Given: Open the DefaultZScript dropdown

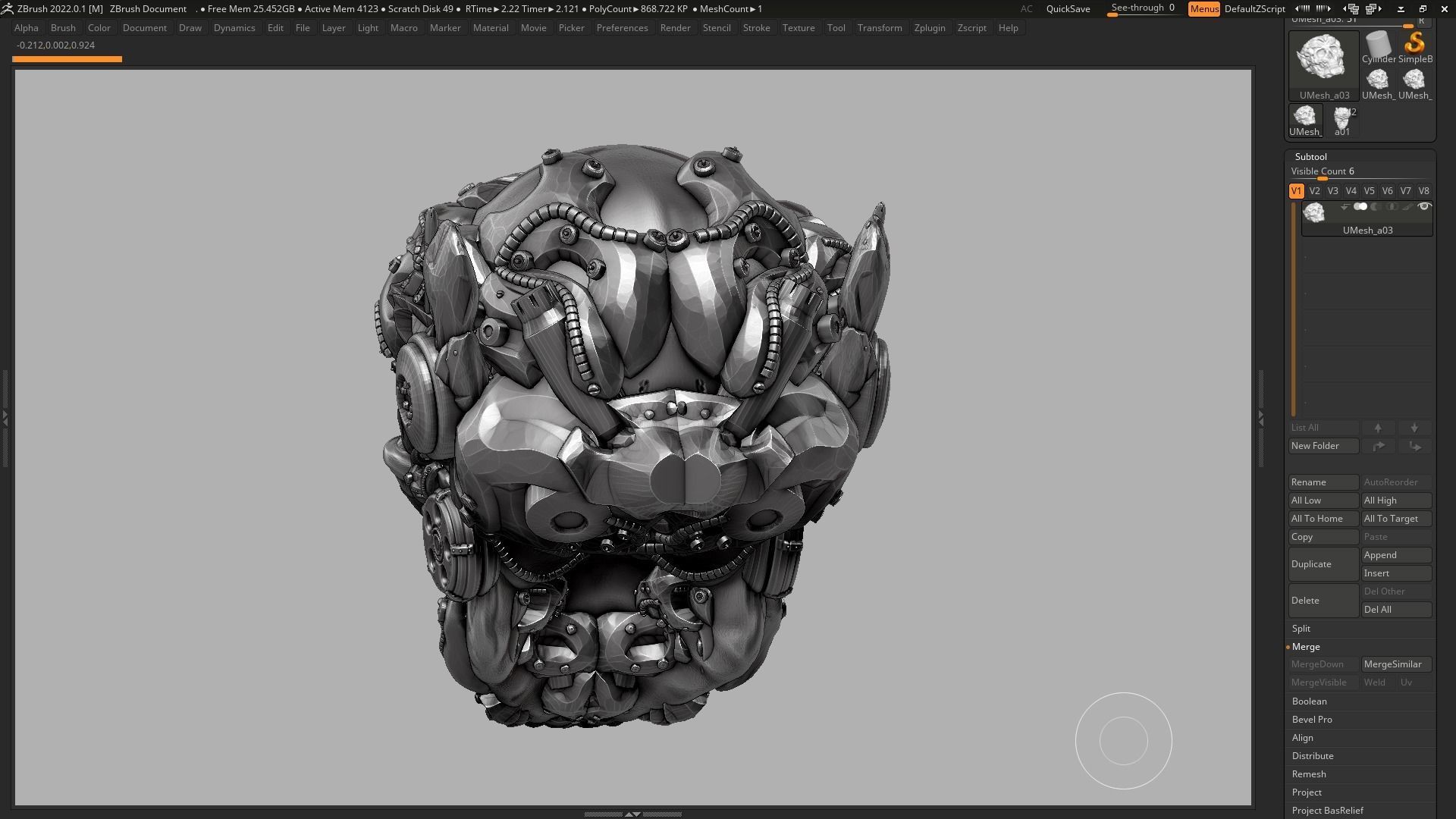Looking at the screenshot, I should [1254, 9].
